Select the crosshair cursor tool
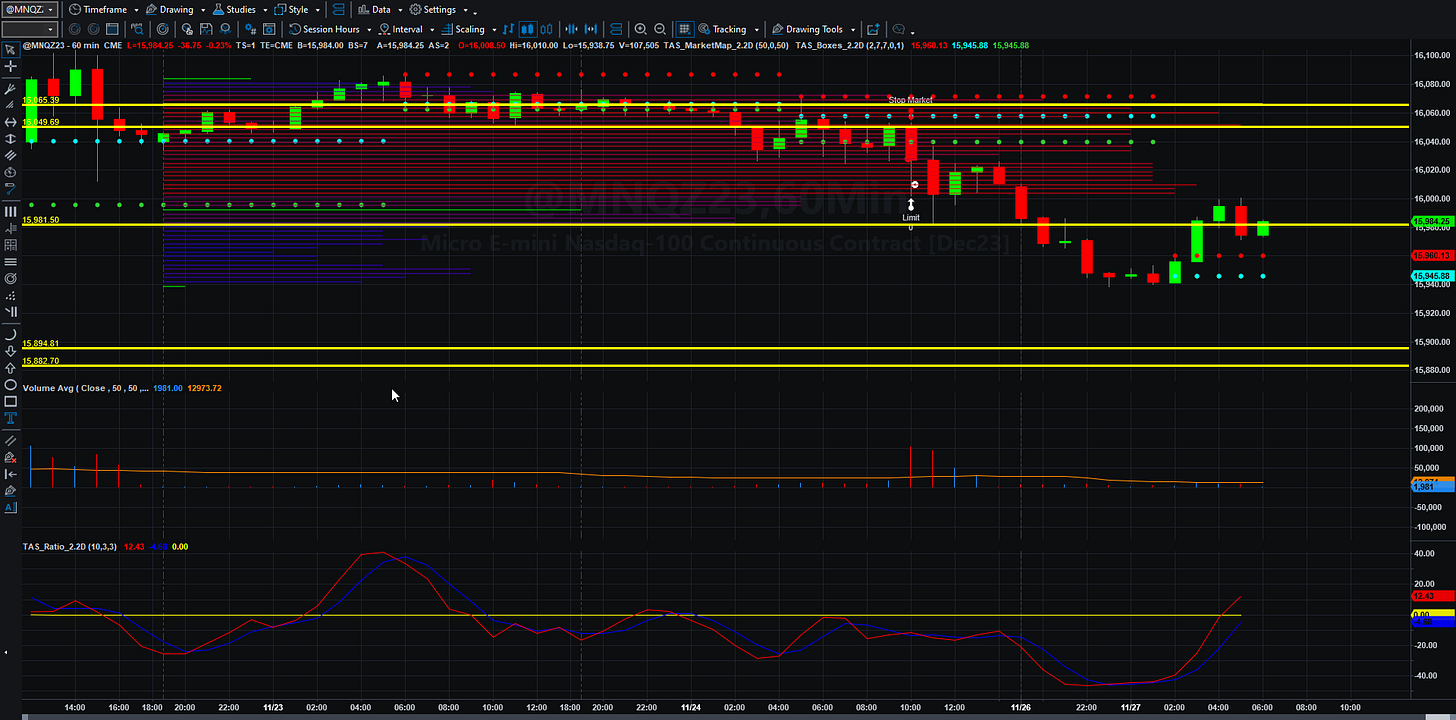The height and width of the screenshot is (720, 1456). [11, 66]
